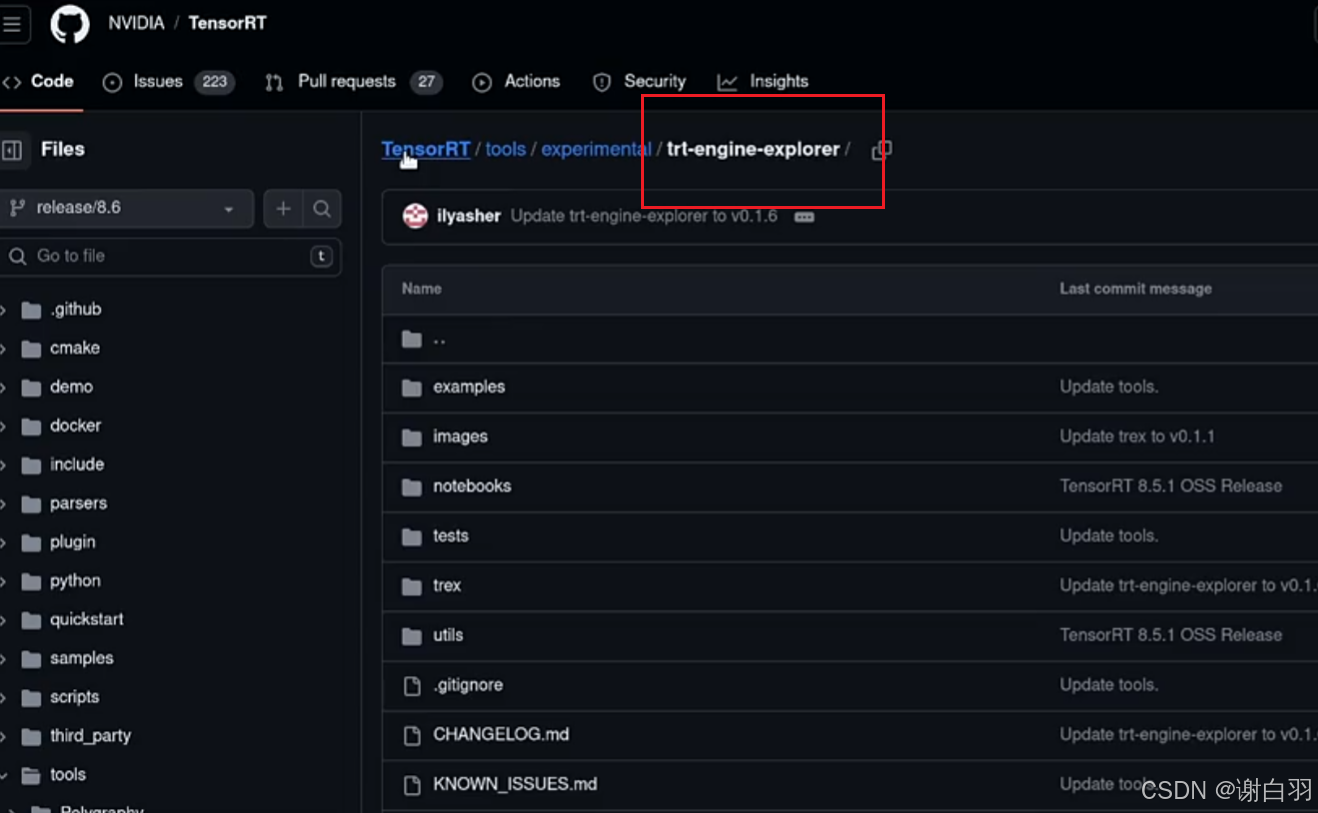Click folder icon of notebooks row
Viewport: 1318px width, 813px height.
411,487
